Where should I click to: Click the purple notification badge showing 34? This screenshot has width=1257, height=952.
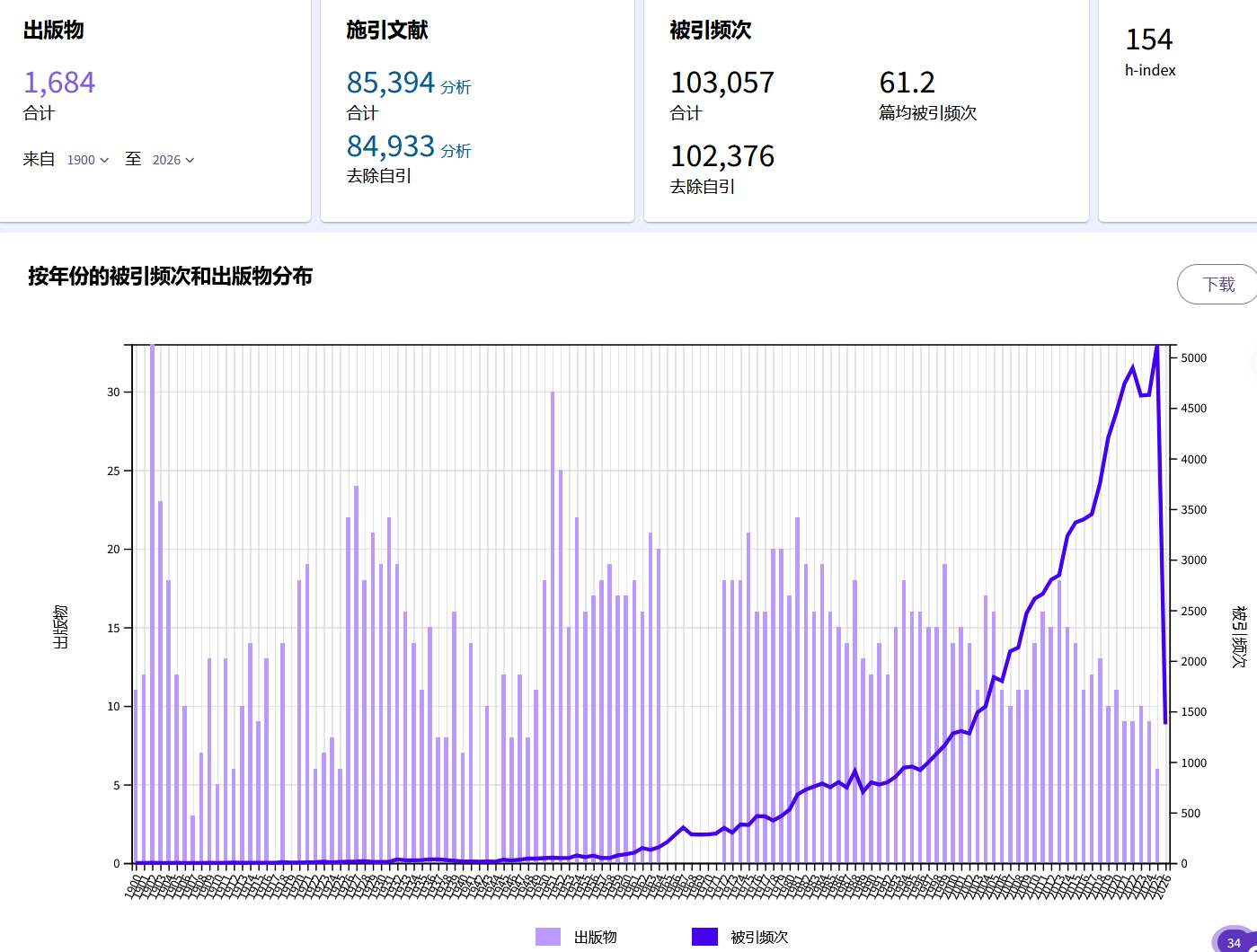tap(1234, 941)
